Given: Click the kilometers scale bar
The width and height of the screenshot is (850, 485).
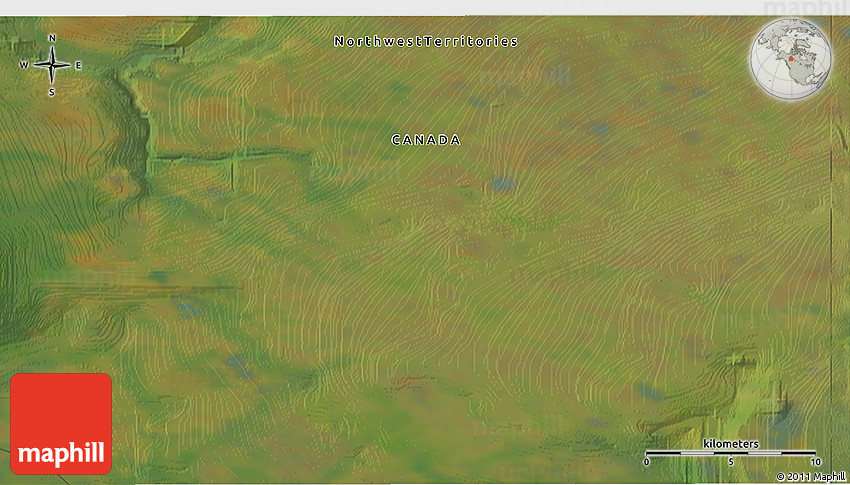Looking at the screenshot, I should [x=731, y=452].
